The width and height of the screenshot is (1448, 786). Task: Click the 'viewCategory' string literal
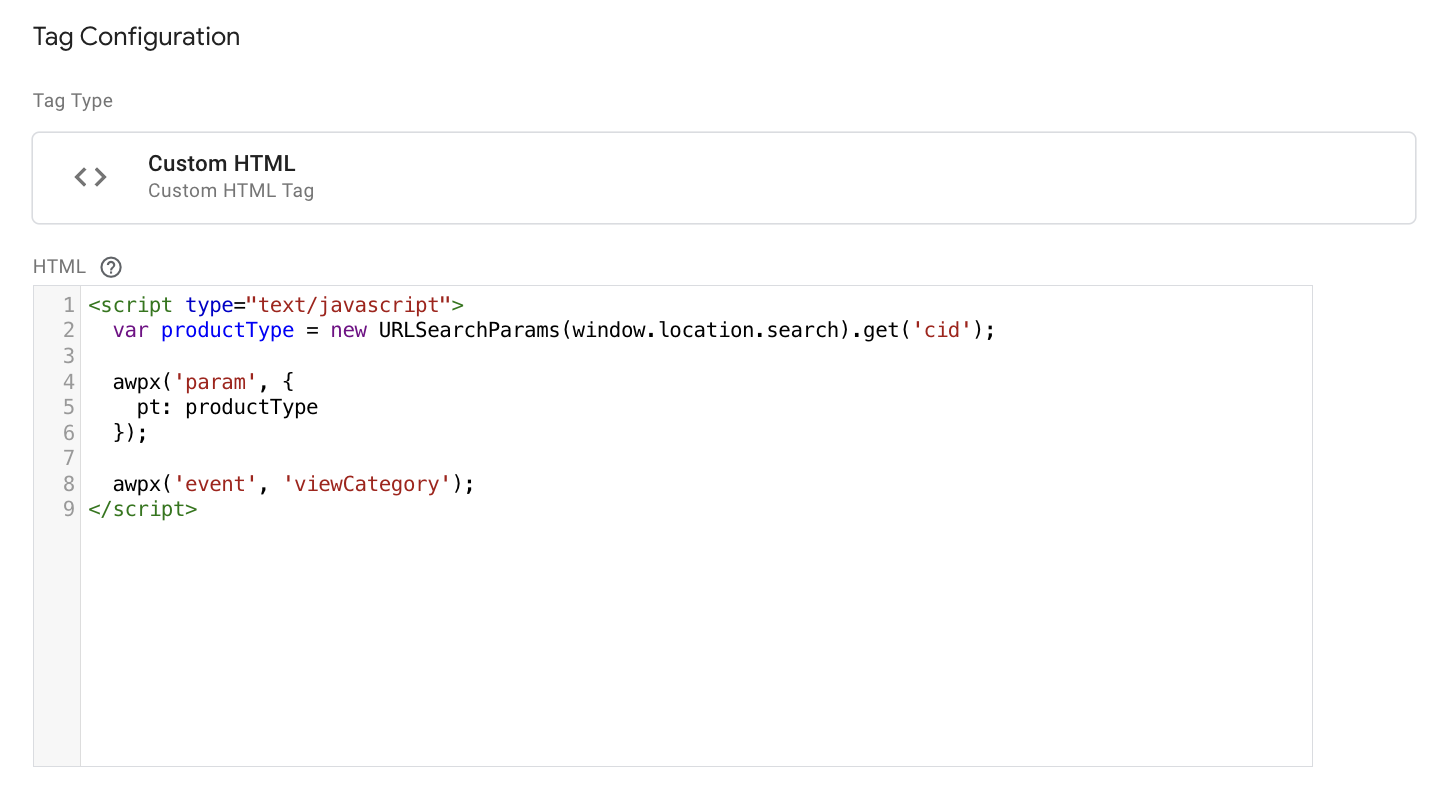click(368, 484)
